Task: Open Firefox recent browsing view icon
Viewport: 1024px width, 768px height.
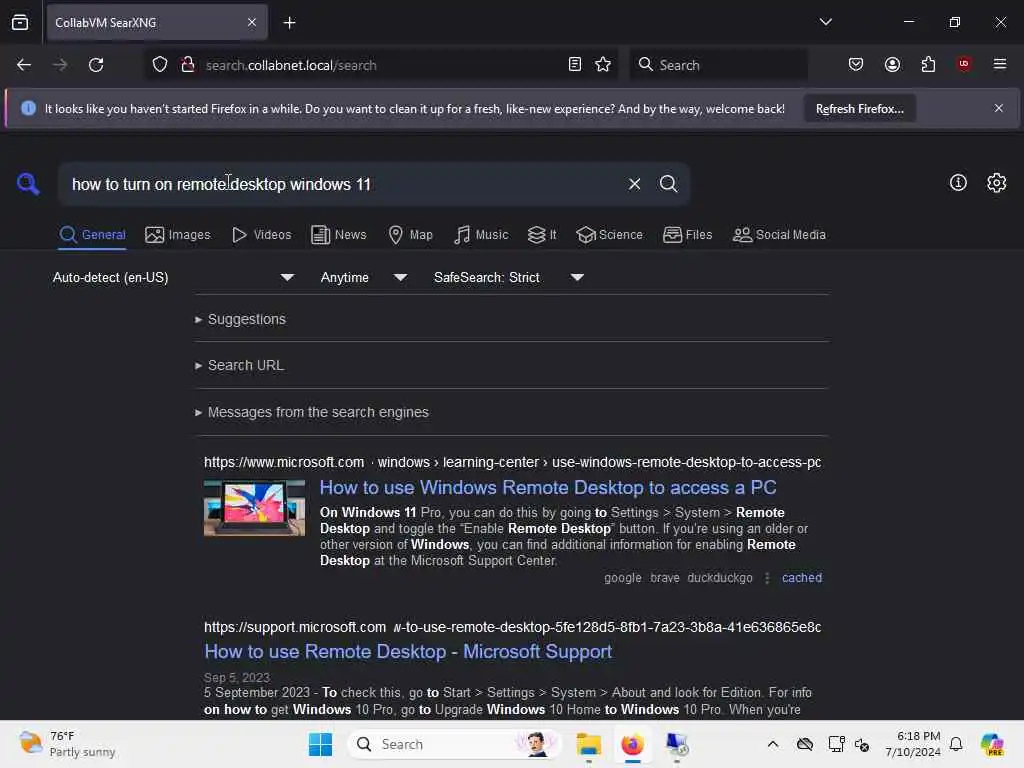Action: [x=20, y=23]
